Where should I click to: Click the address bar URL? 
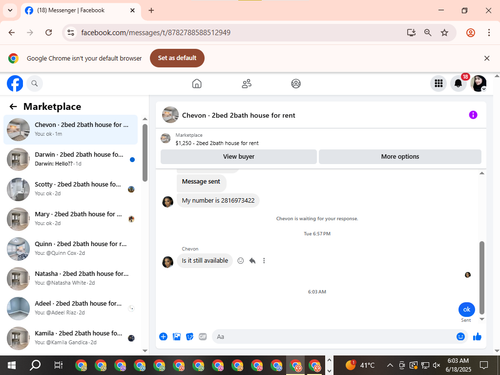click(156, 33)
